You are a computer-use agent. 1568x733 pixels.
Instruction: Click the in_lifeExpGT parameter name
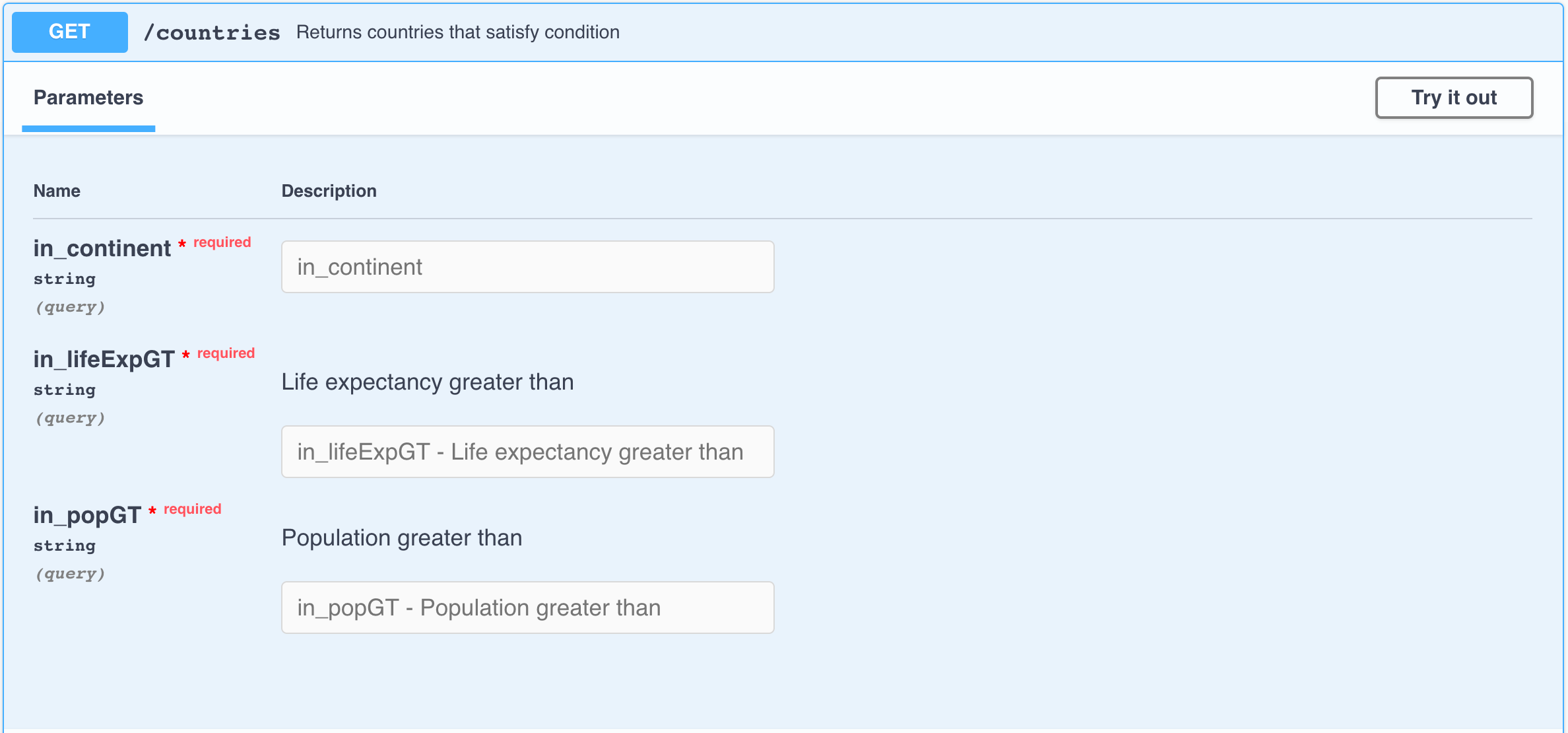coord(104,359)
